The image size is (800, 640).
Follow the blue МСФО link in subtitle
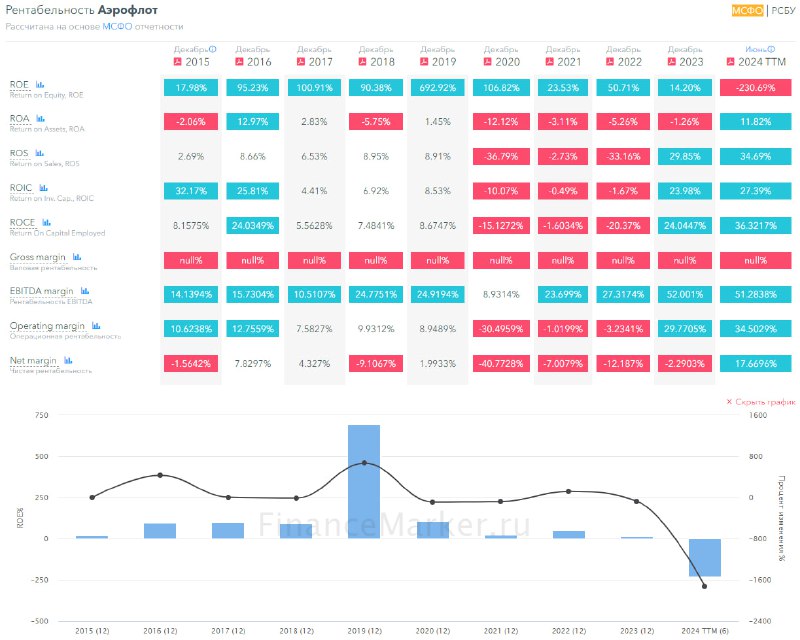click(117, 27)
